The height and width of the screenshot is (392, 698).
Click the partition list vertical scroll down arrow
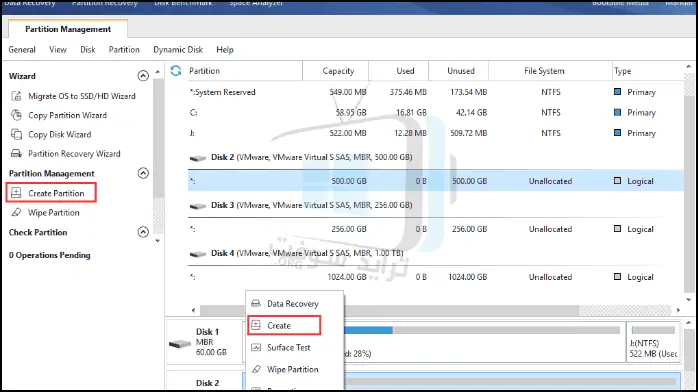pos(689,299)
